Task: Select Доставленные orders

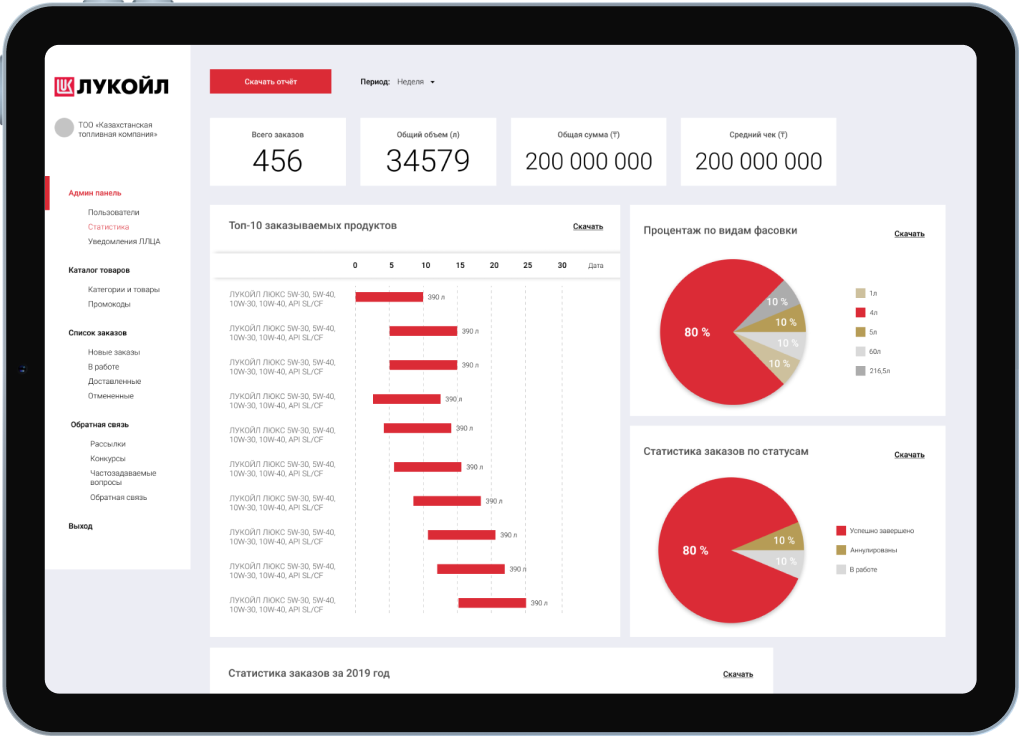Action: [x=114, y=381]
